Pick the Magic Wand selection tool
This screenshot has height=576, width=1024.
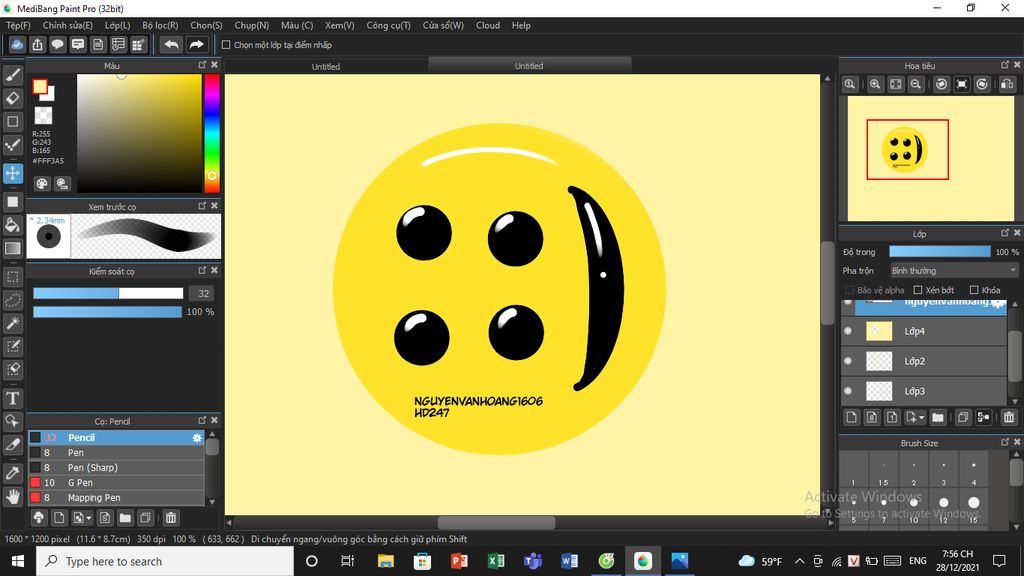point(13,323)
